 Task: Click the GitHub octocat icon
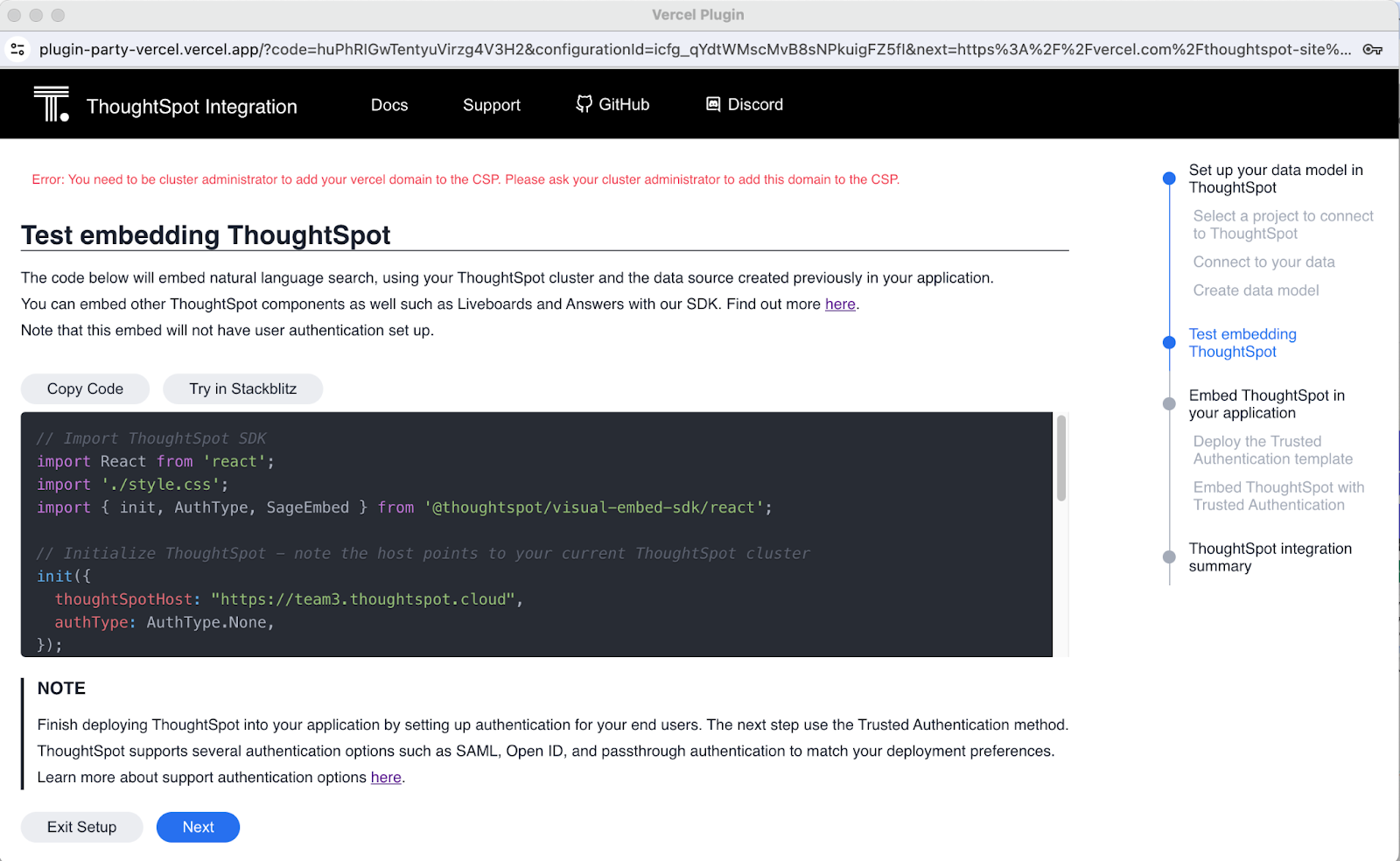(x=584, y=104)
